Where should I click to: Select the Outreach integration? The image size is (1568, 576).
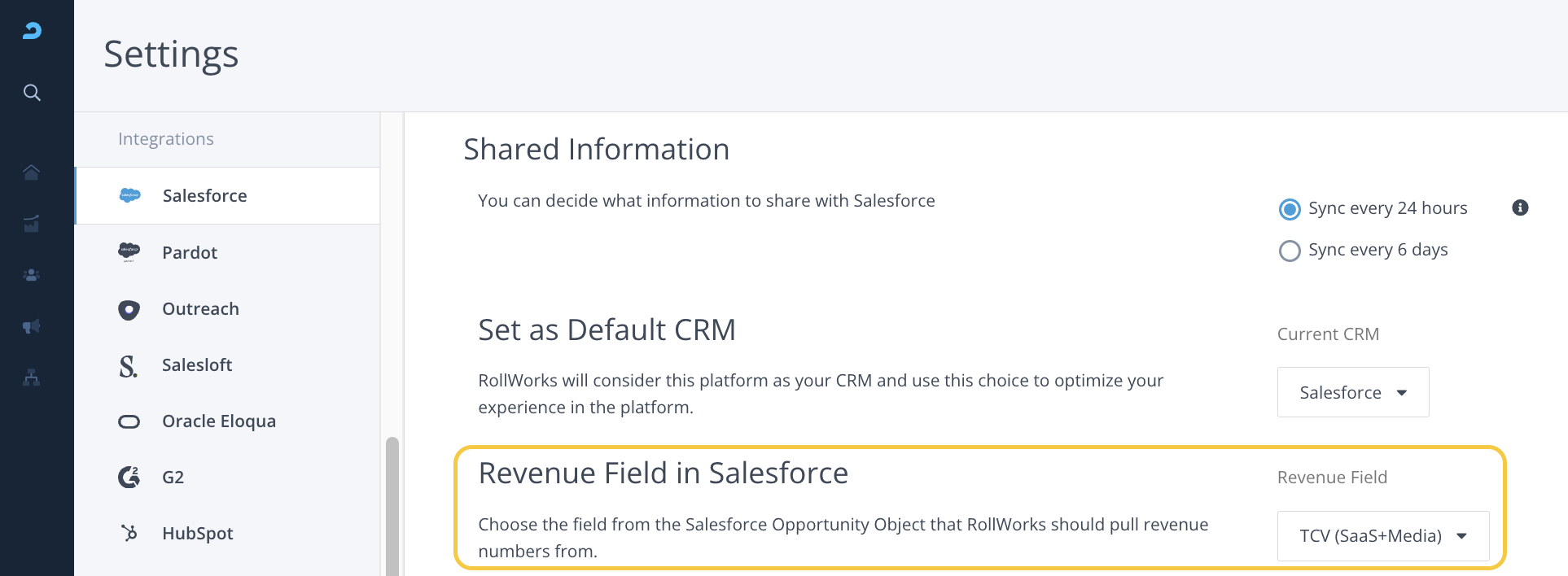[x=200, y=309]
